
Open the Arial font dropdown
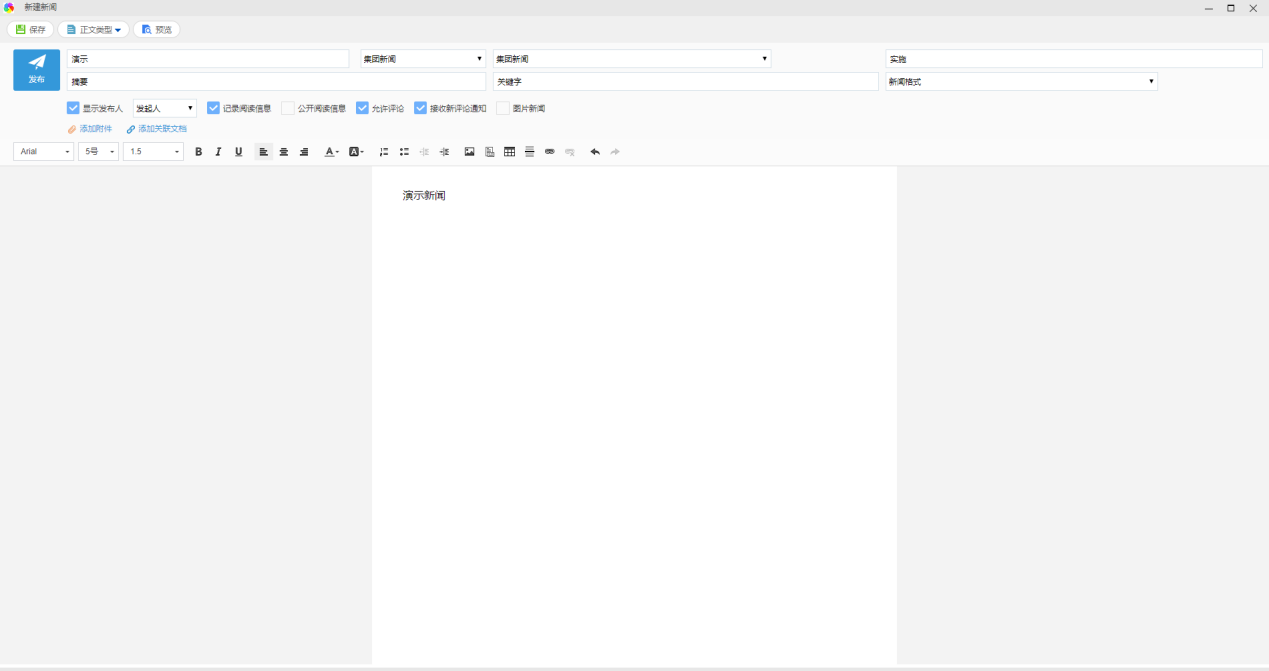coord(44,152)
